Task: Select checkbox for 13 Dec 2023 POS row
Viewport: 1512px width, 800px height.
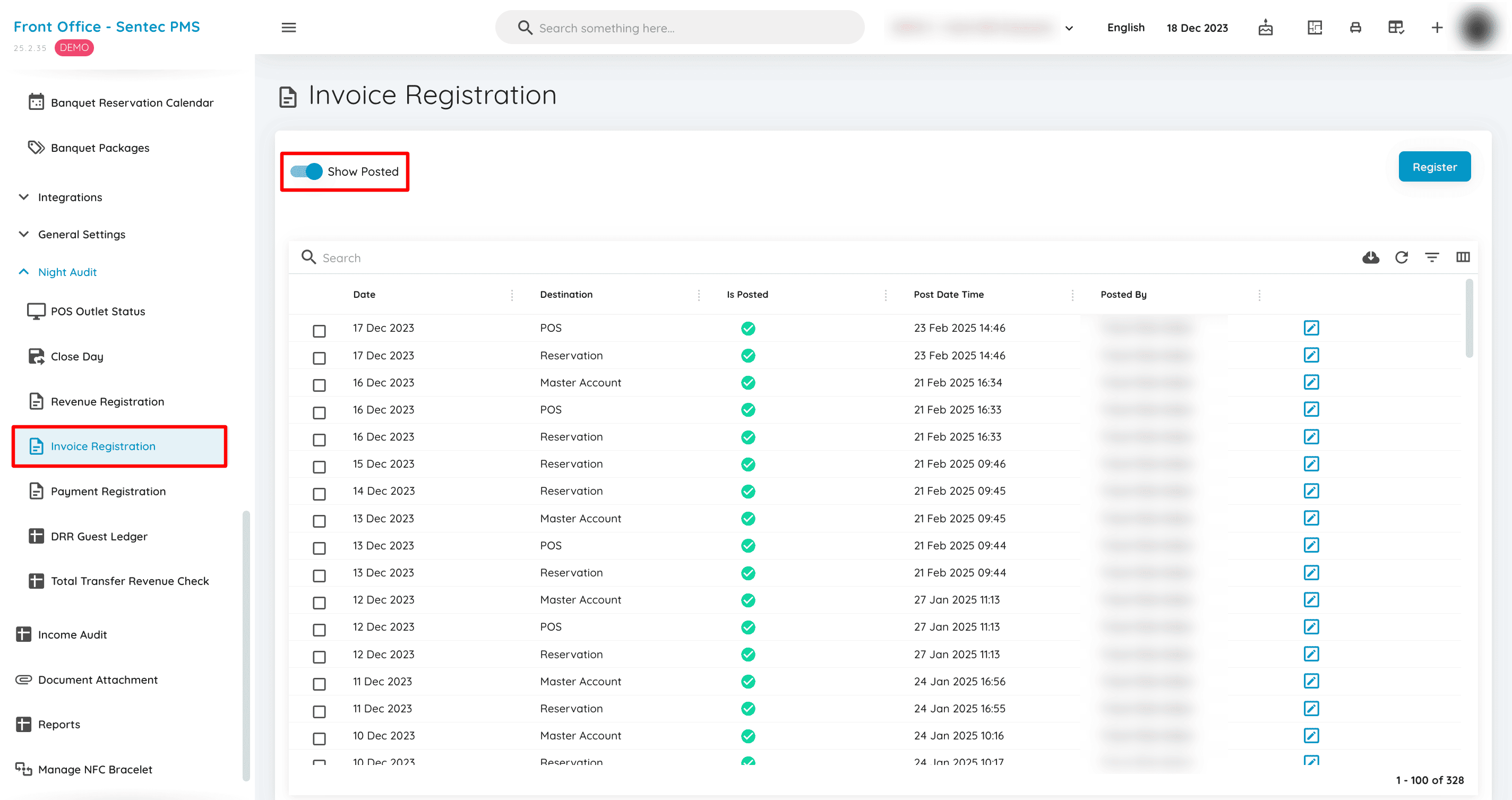Action: [x=319, y=548]
